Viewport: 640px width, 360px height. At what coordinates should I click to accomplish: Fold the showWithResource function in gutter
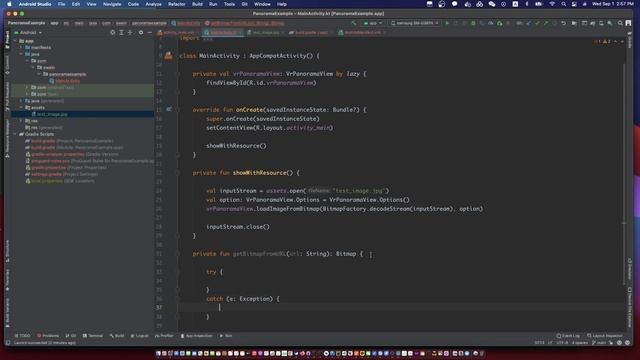tap(177, 173)
